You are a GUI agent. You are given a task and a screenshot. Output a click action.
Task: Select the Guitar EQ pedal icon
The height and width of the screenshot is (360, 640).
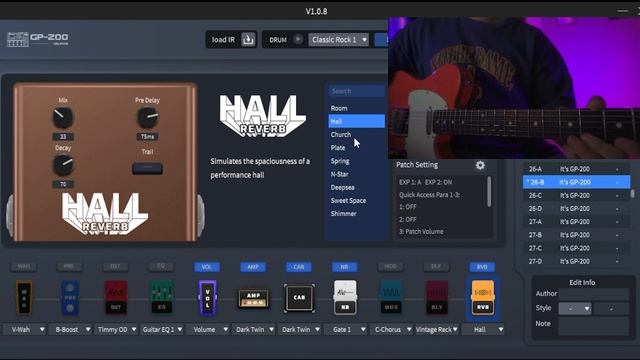point(162,298)
